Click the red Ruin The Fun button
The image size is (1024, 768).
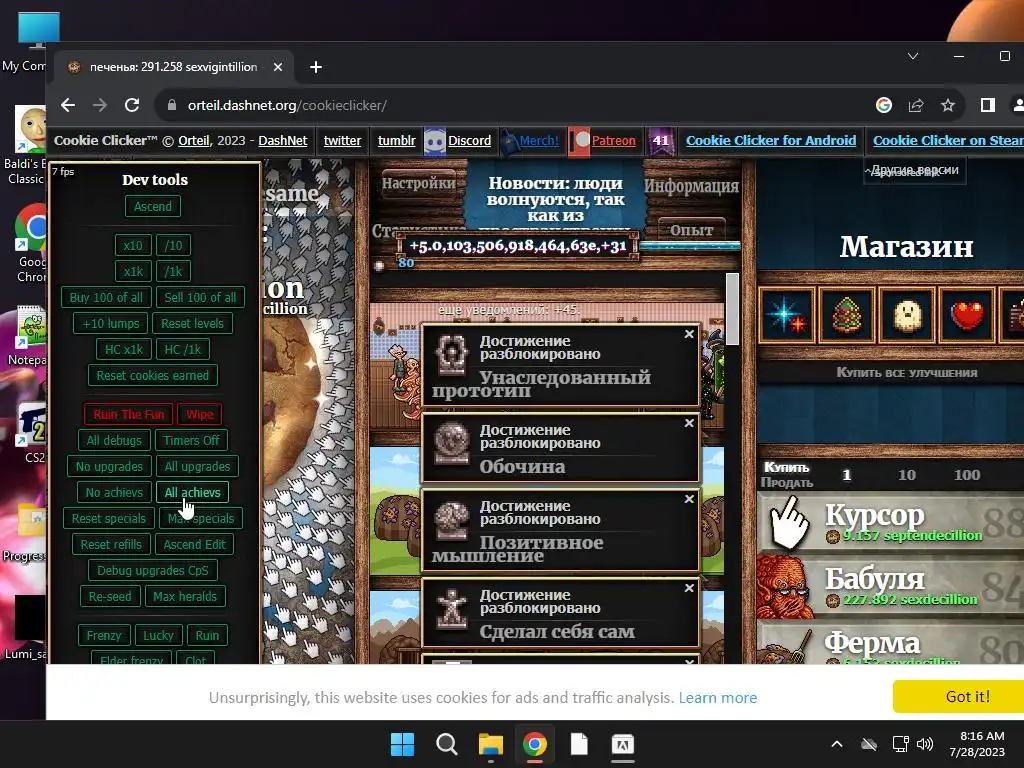tap(129, 414)
